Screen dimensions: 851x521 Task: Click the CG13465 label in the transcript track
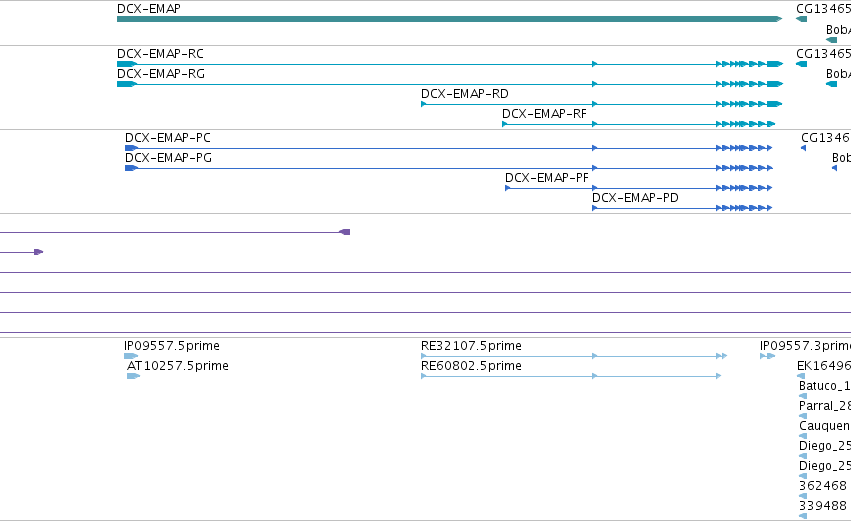click(x=823, y=54)
